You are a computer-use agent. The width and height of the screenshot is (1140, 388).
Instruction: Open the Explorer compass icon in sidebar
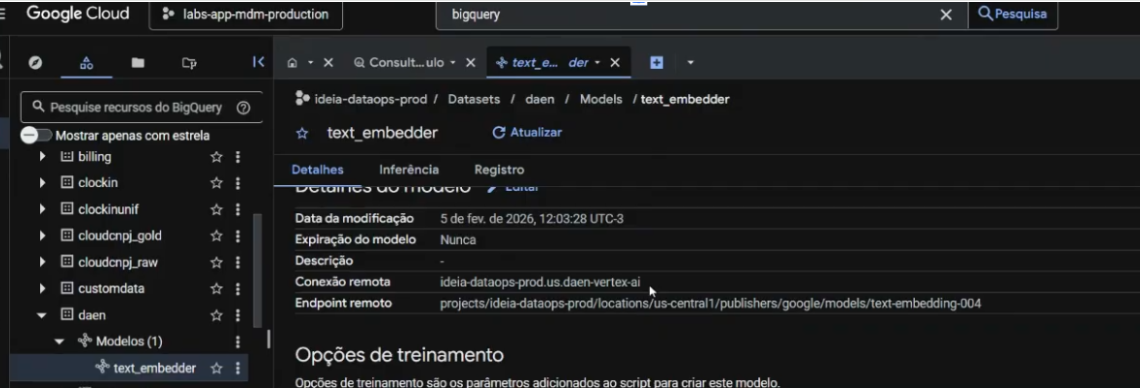point(35,62)
